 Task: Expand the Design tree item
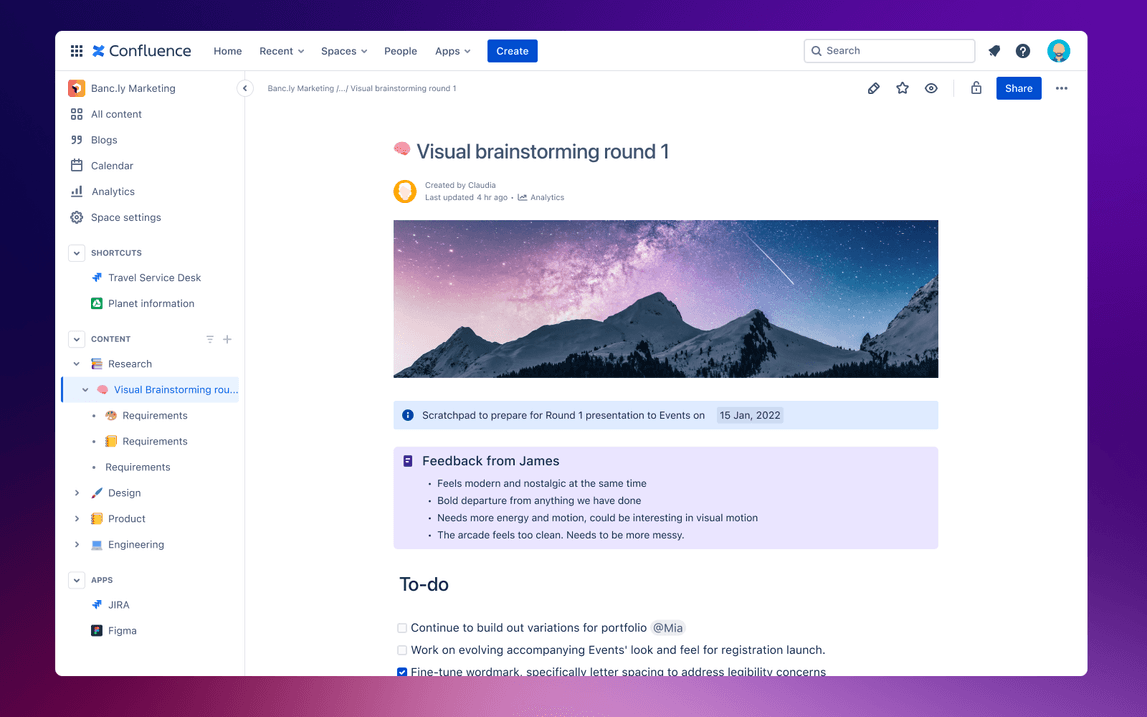click(x=77, y=492)
